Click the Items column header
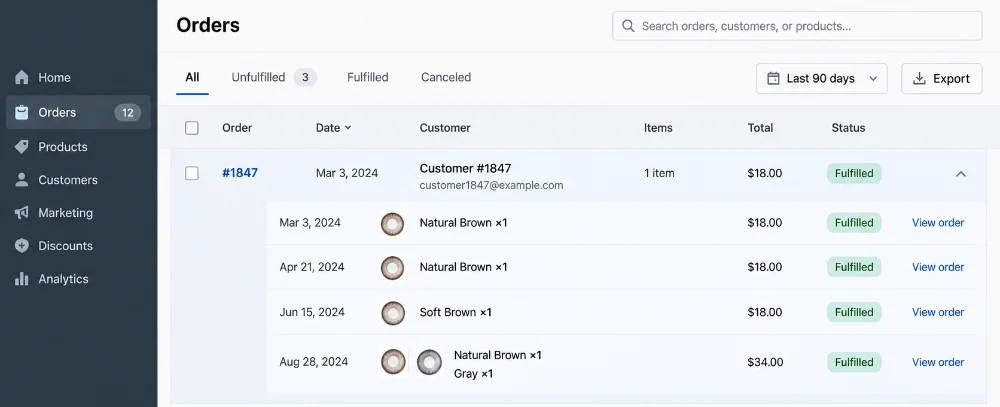This screenshot has height=407, width=1000. pyautogui.click(x=658, y=128)
